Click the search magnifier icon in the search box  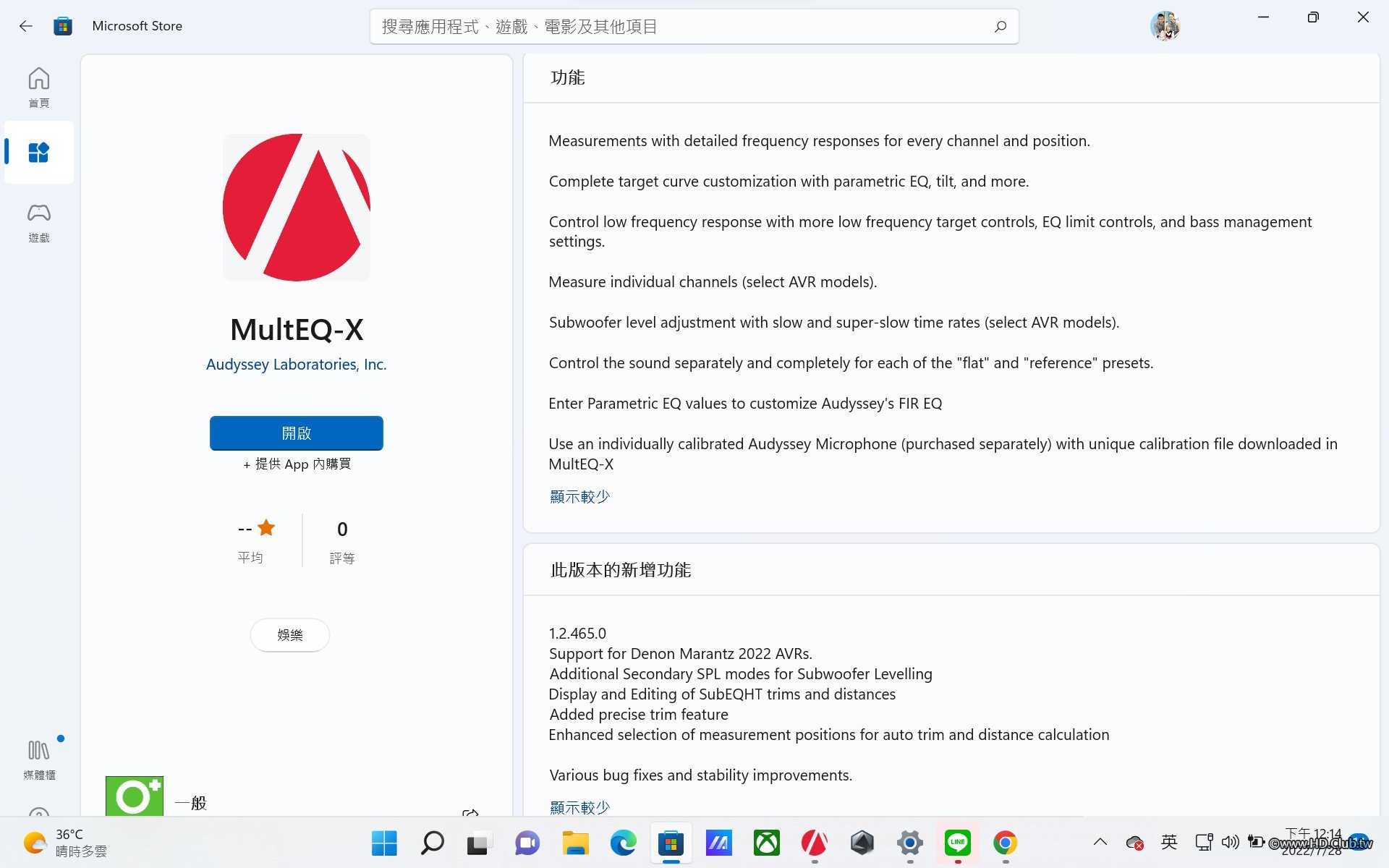tap(1000, 27)
